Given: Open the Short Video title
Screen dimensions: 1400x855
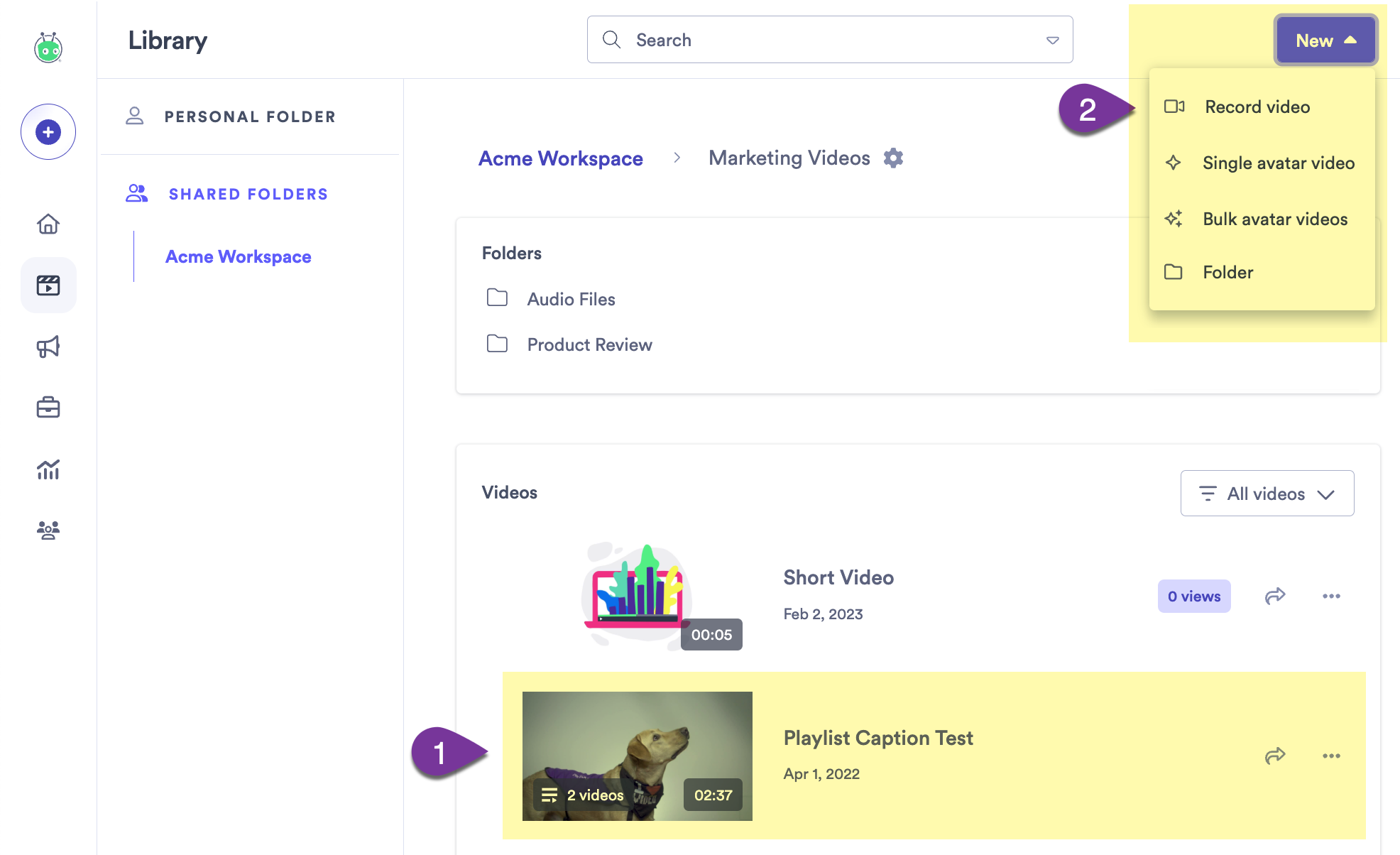Looking at the screenshot, I should [x=838, y=577].
